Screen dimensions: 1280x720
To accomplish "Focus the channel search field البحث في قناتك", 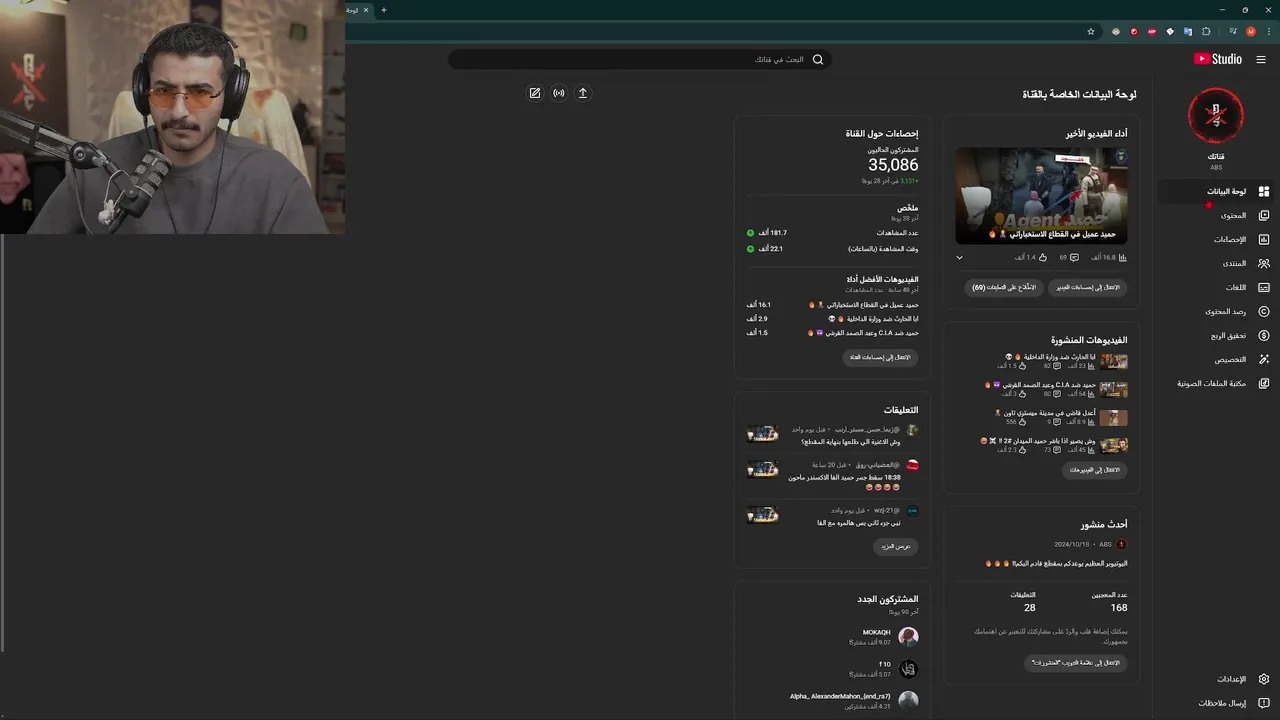I will (640, 60).
